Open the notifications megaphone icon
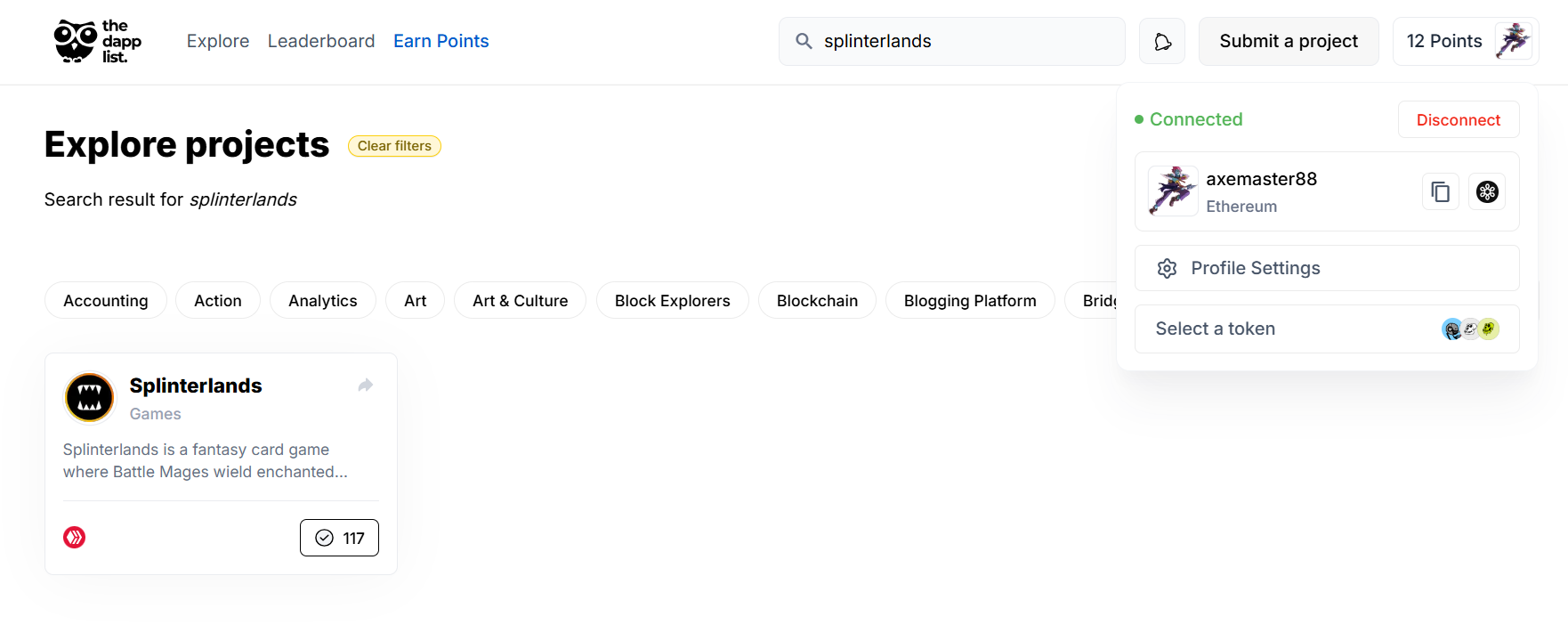1568x633 pixels. click(x=1162, y=42)
